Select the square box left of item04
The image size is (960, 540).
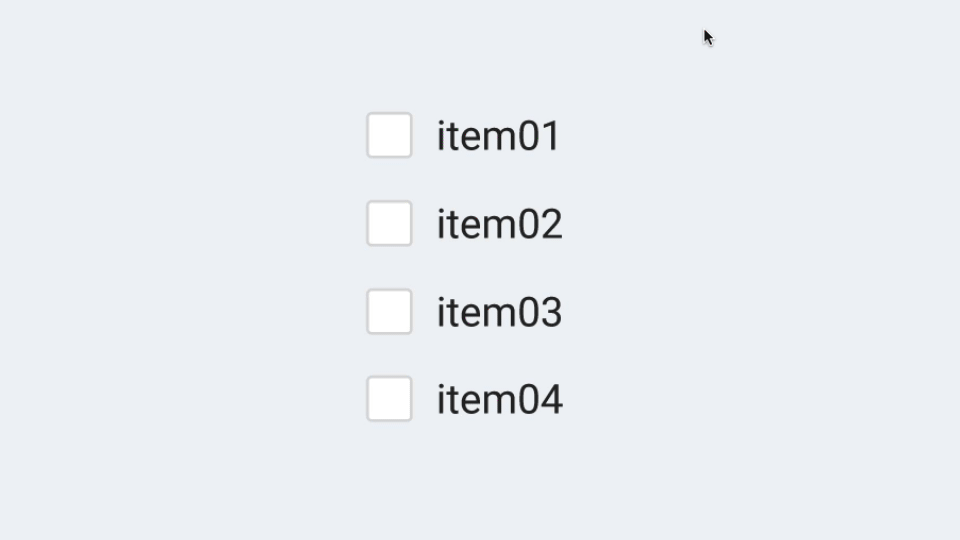pyautogui.click(x=389, y=399)
